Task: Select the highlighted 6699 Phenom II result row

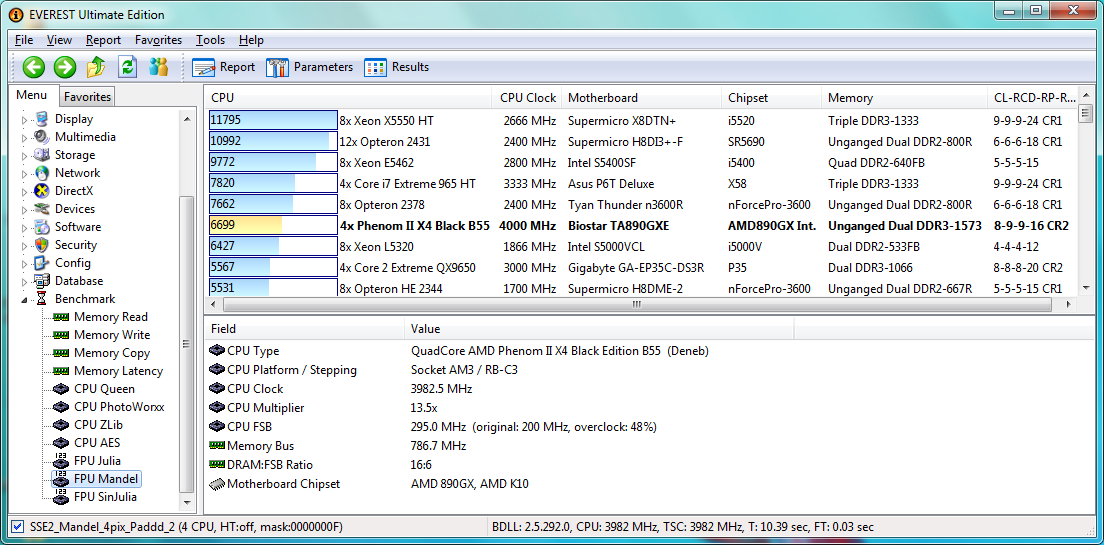Action: click(x=642, y=226)
